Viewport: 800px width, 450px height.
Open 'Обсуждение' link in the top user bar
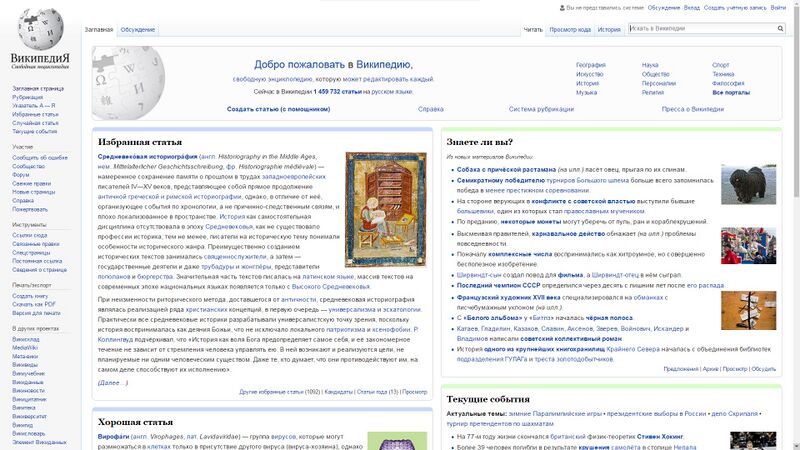tap(664, 8)
